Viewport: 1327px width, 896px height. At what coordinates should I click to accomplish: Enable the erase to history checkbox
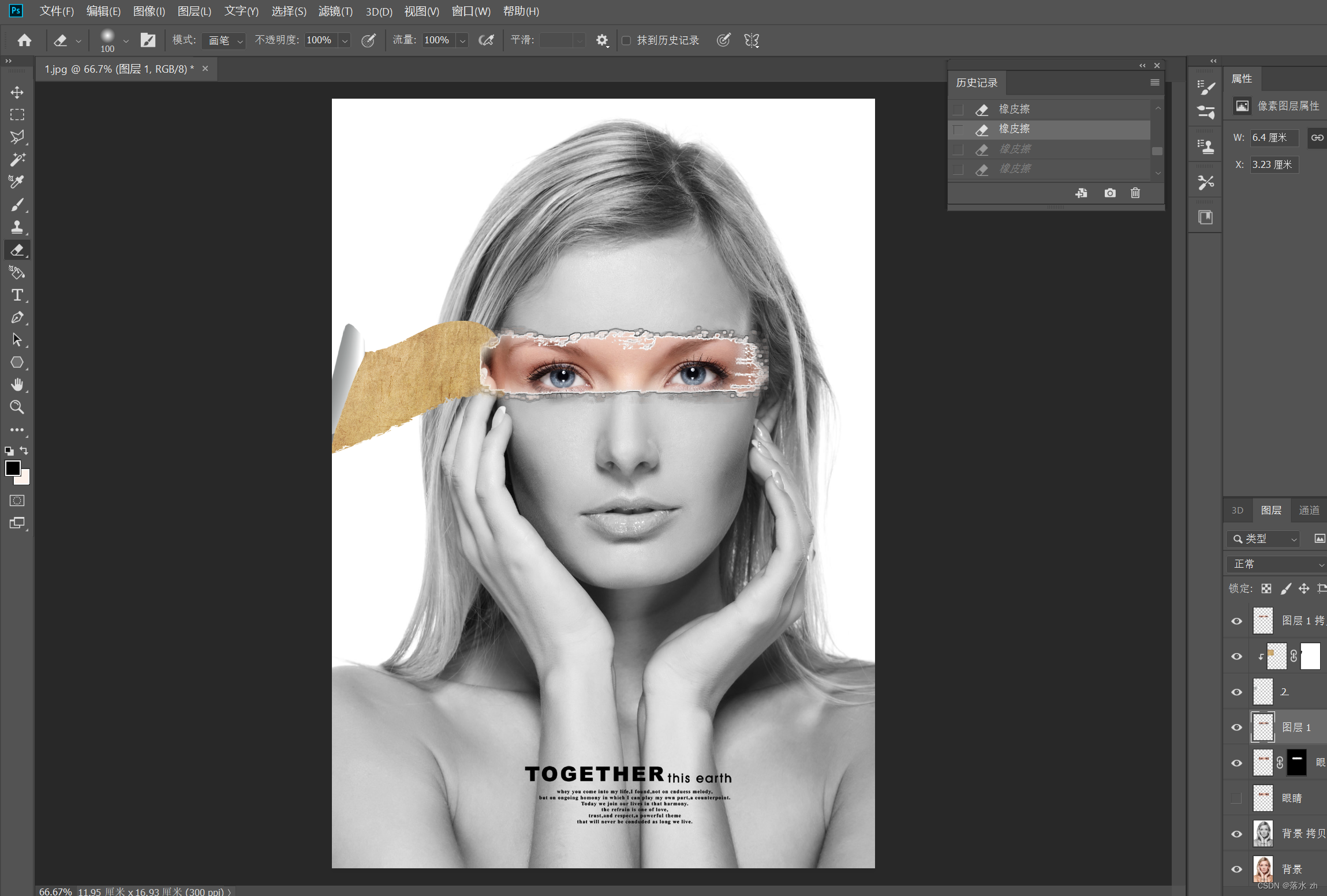(626, 40)
